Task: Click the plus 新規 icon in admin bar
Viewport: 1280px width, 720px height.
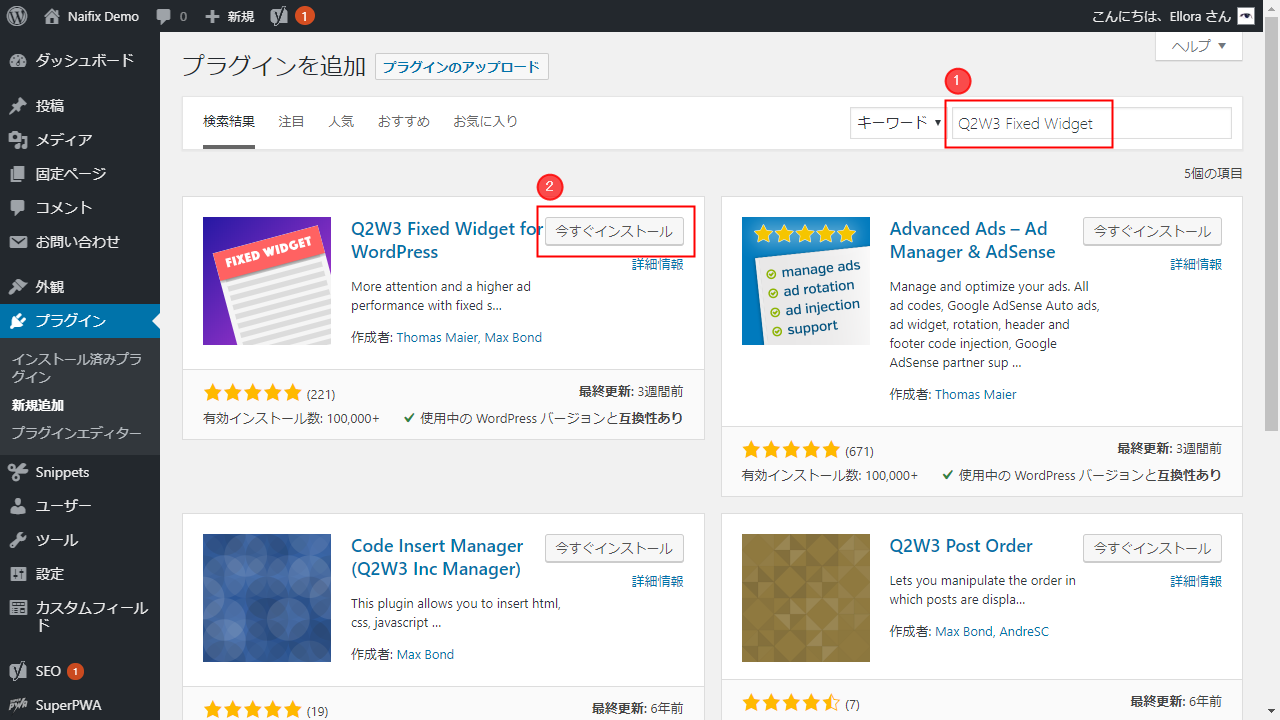Action: (212, 16)
